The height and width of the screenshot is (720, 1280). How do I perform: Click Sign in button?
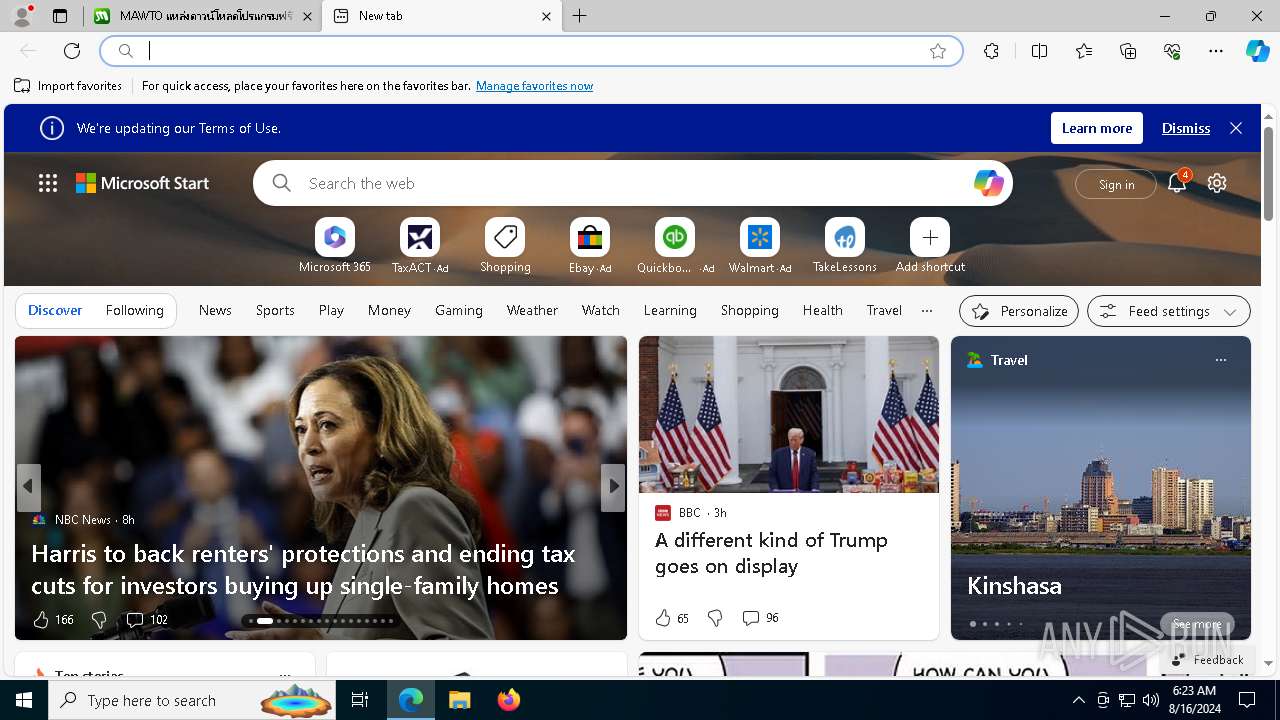(x=1116, y=184)
